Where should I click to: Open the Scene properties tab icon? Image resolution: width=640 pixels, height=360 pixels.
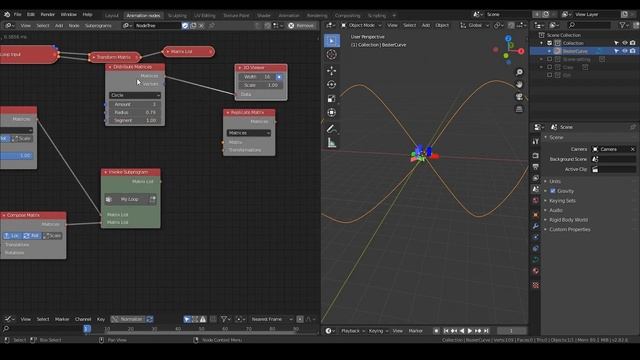click(x=536, y=189)
